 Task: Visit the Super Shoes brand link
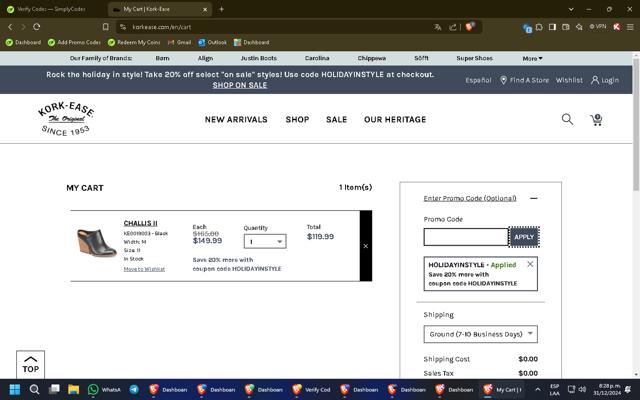tap(474, 58)
